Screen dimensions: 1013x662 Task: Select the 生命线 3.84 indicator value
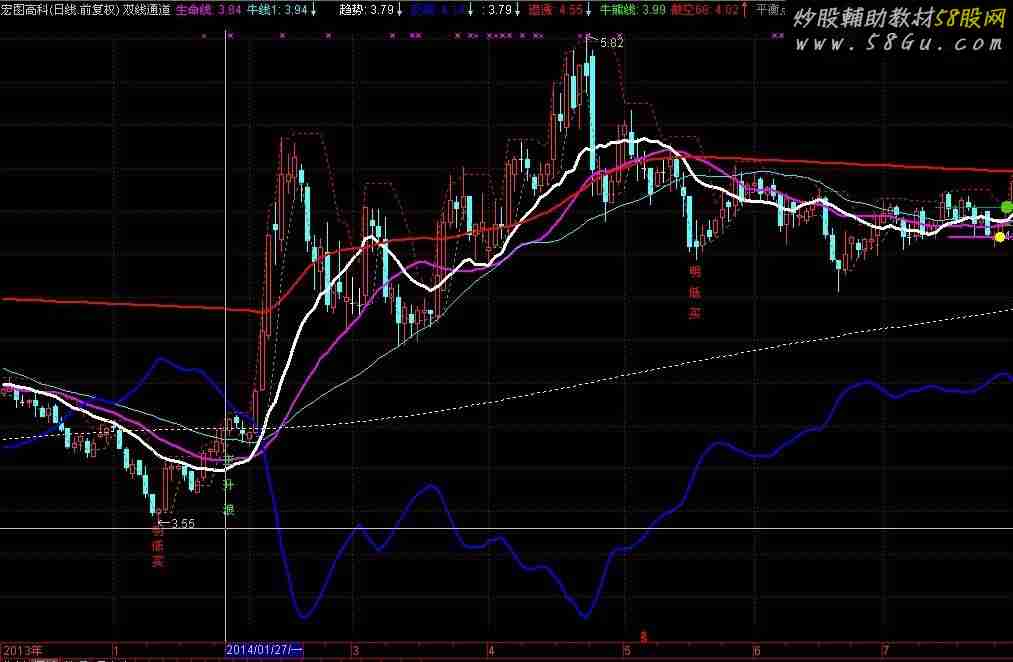pyautogui.click(x=209, y=10)
